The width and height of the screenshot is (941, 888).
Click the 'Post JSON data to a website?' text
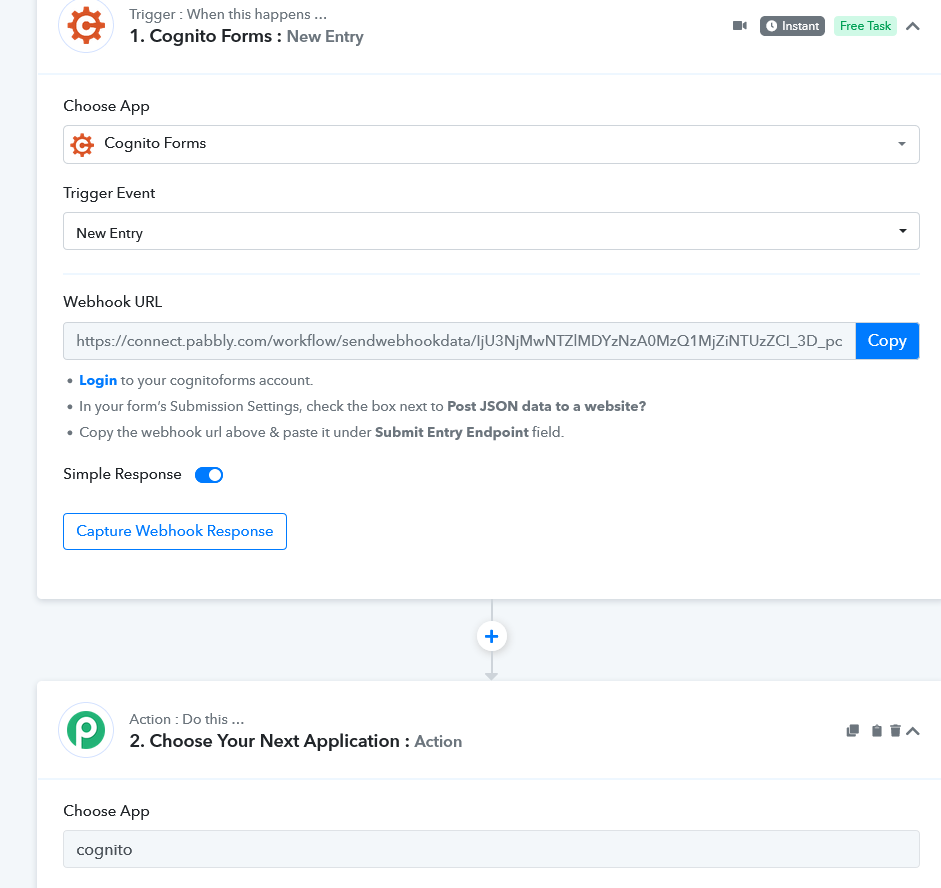pos(546,406)
